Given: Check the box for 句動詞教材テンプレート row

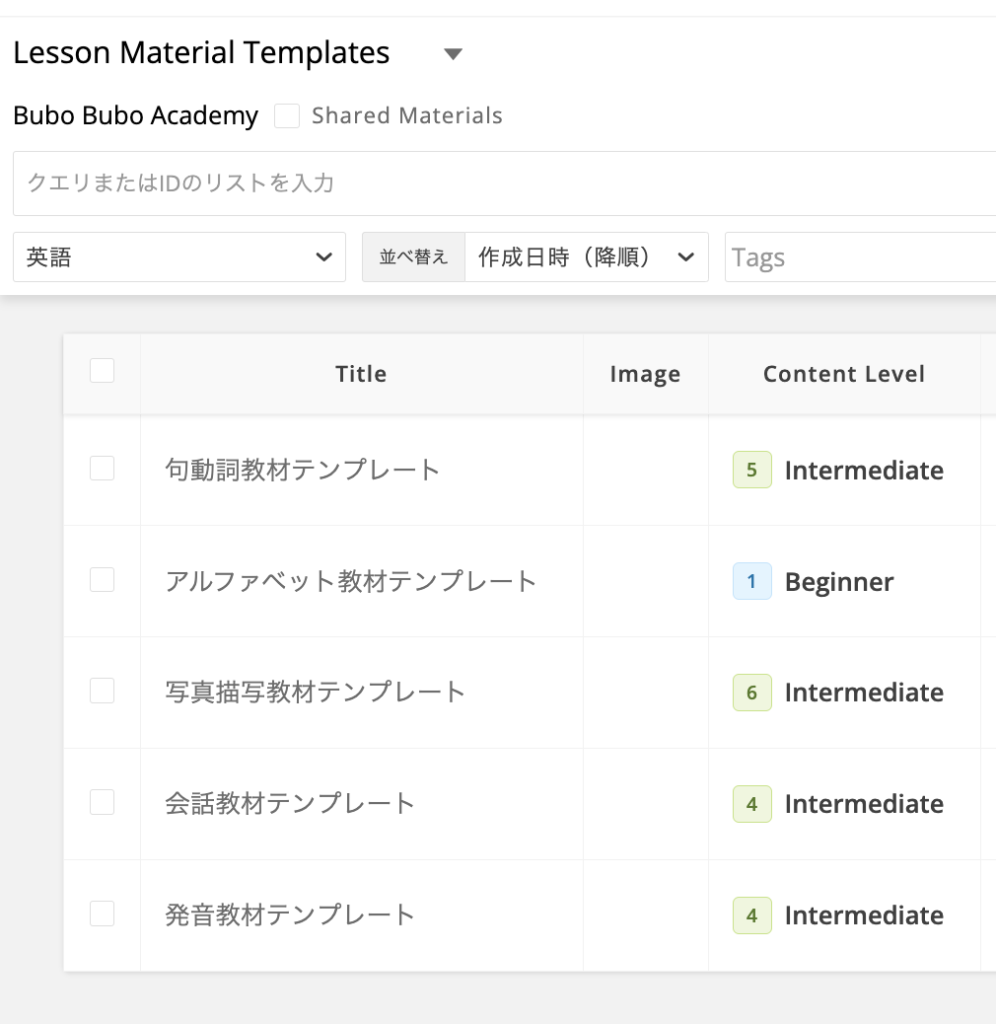Looking at the screenshot, I should tap(102, 468).
